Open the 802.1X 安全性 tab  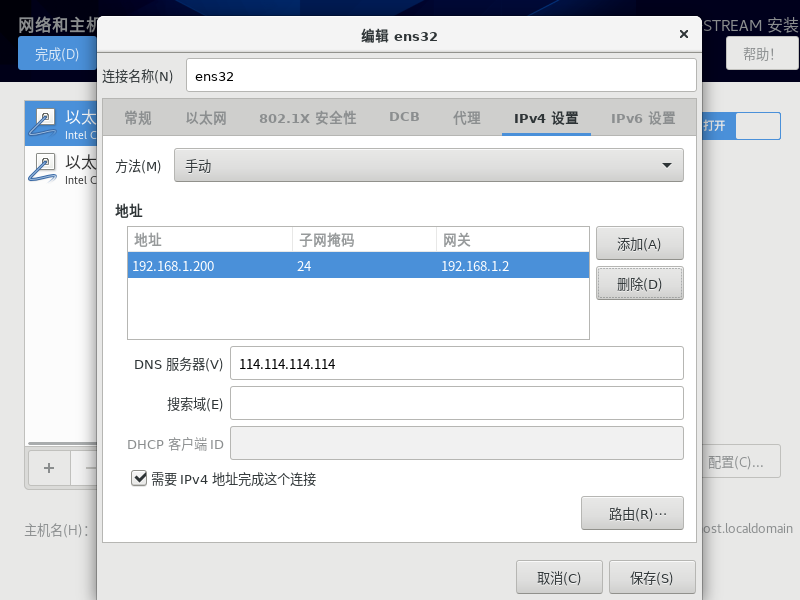[x=307, y=118]
